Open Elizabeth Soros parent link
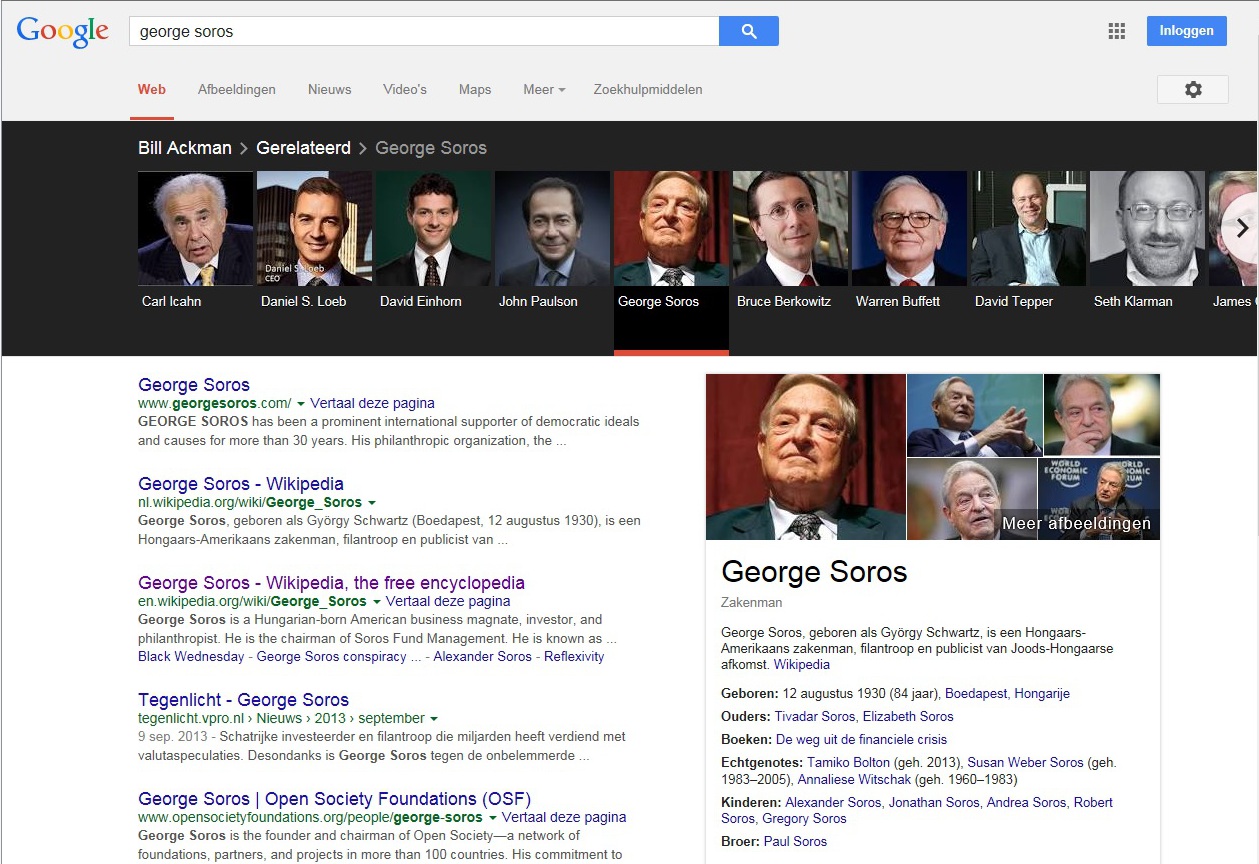The height and width of the screenshot is (864, 1259). (908, 716)
